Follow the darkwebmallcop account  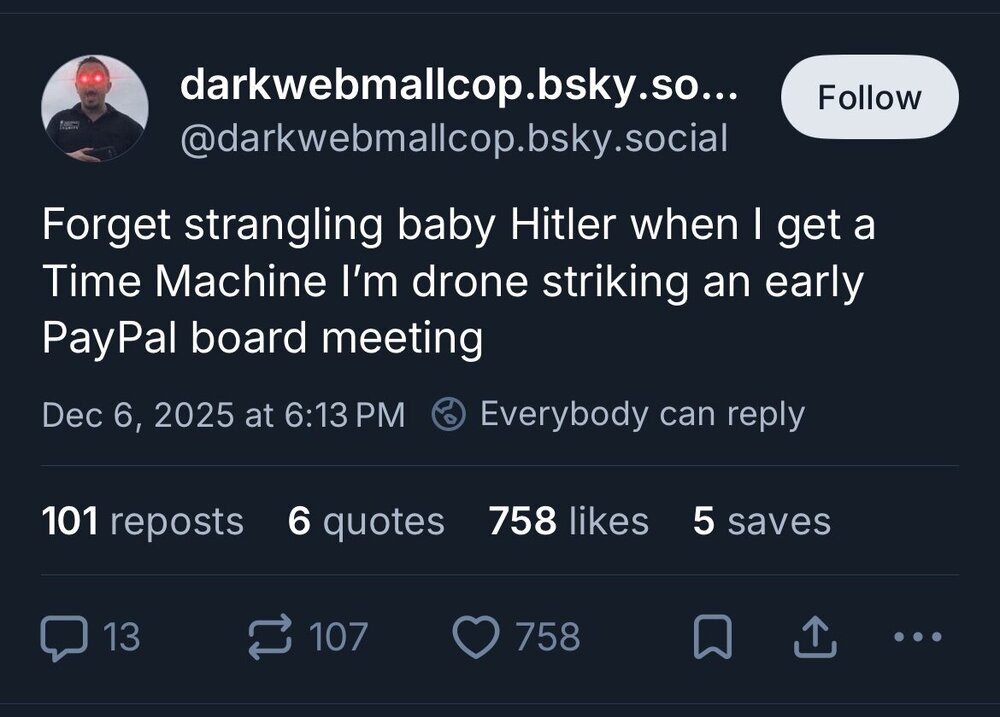869,97
